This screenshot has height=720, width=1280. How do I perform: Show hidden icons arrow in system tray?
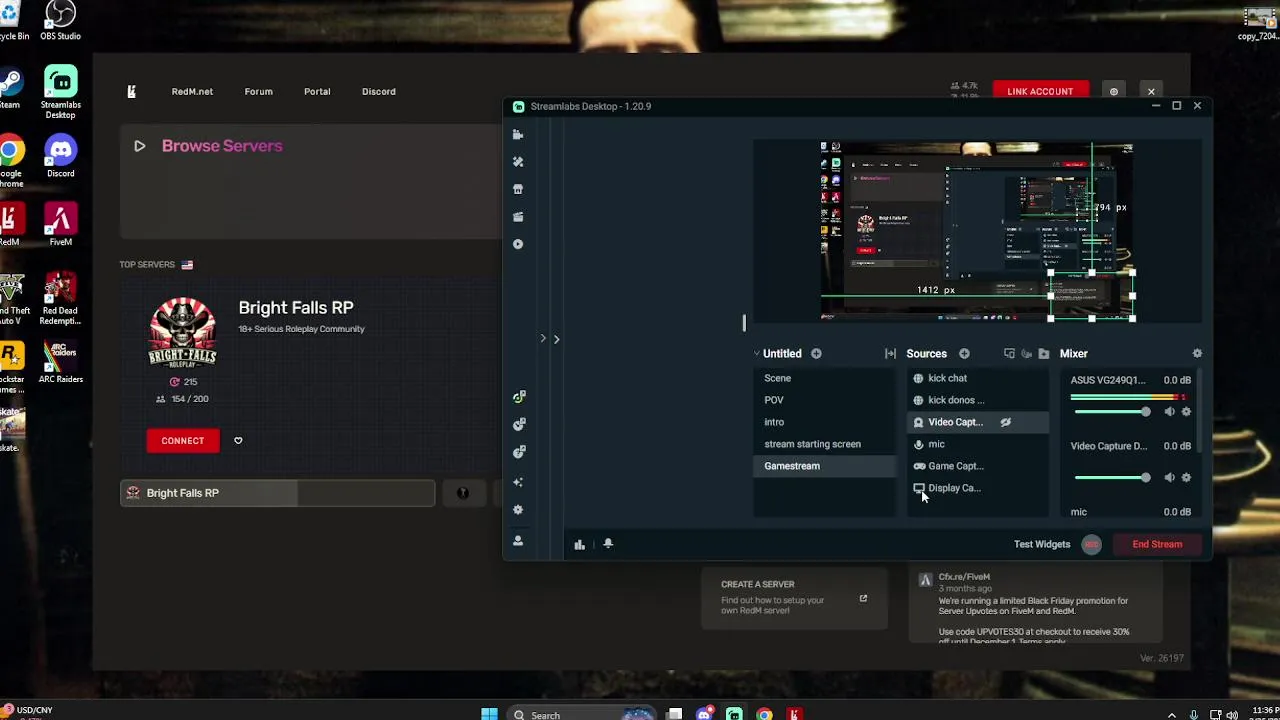(1172, 714)
